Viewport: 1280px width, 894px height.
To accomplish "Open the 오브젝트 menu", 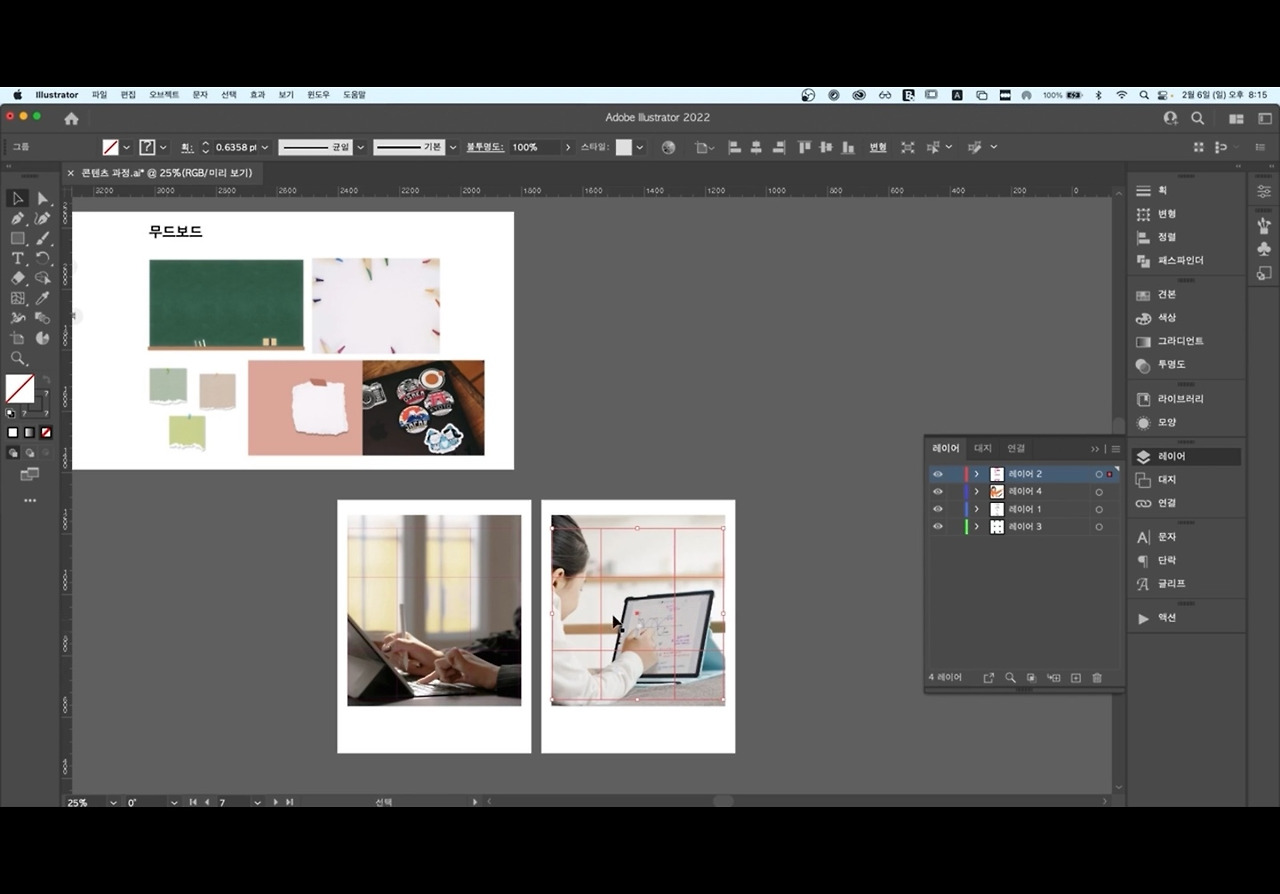I will pos(164,95).
